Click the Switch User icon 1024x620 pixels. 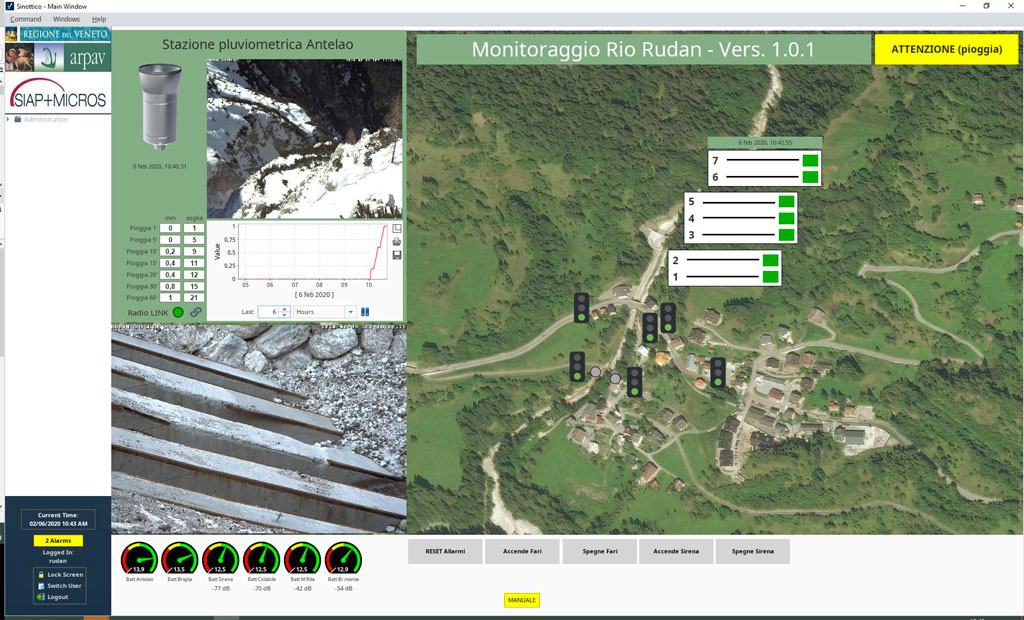click(x=40, y=586)
